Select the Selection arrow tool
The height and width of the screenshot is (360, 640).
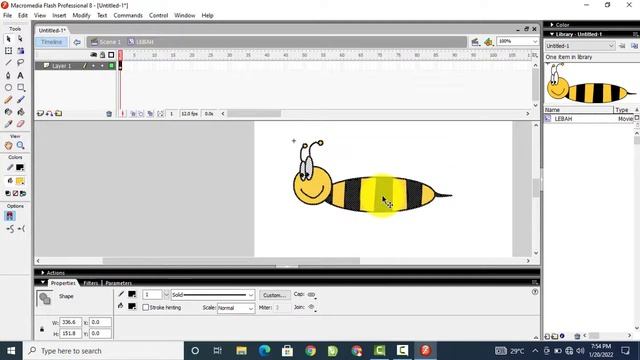pos(8,39)
